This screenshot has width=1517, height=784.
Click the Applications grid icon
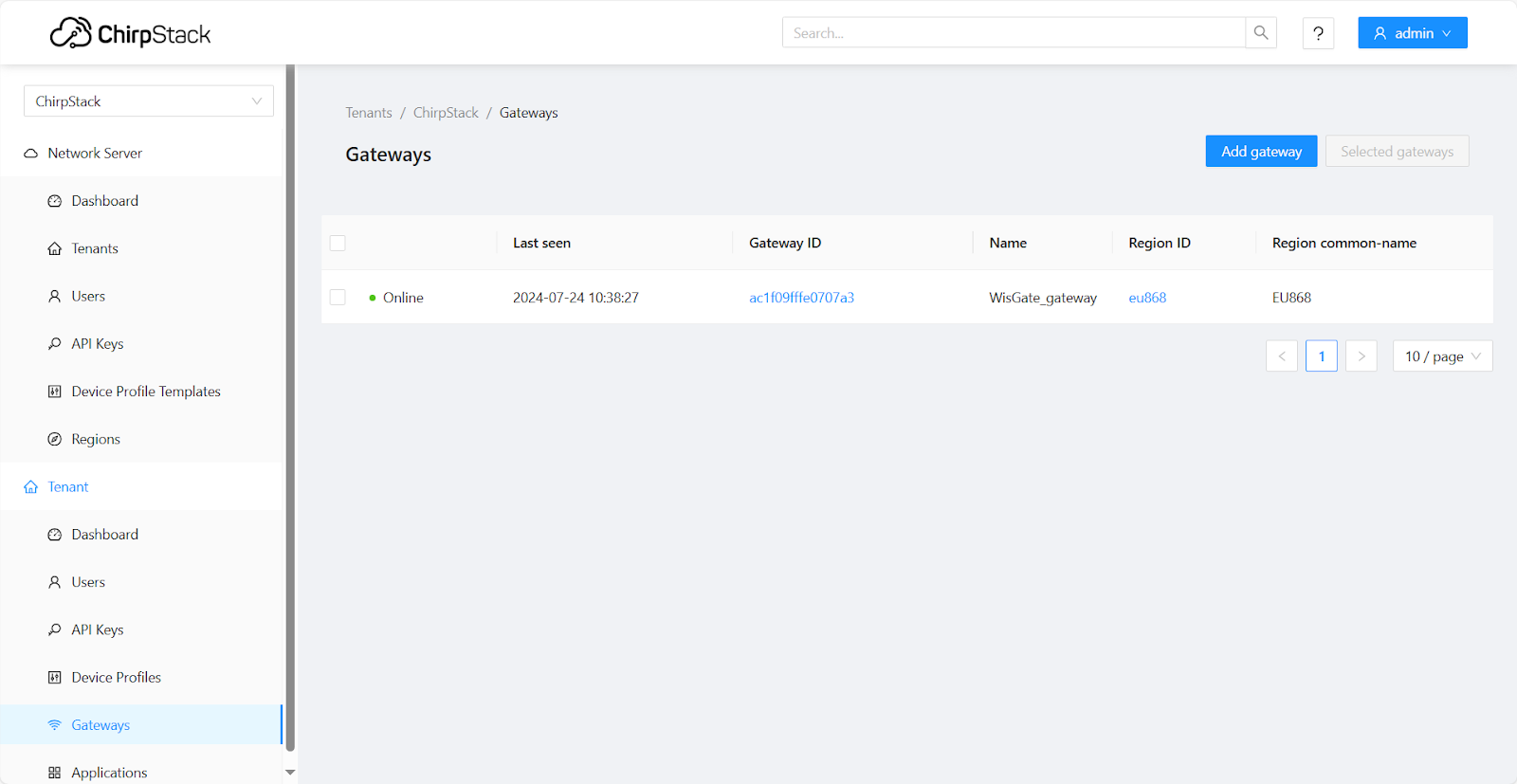pos(55,773)
